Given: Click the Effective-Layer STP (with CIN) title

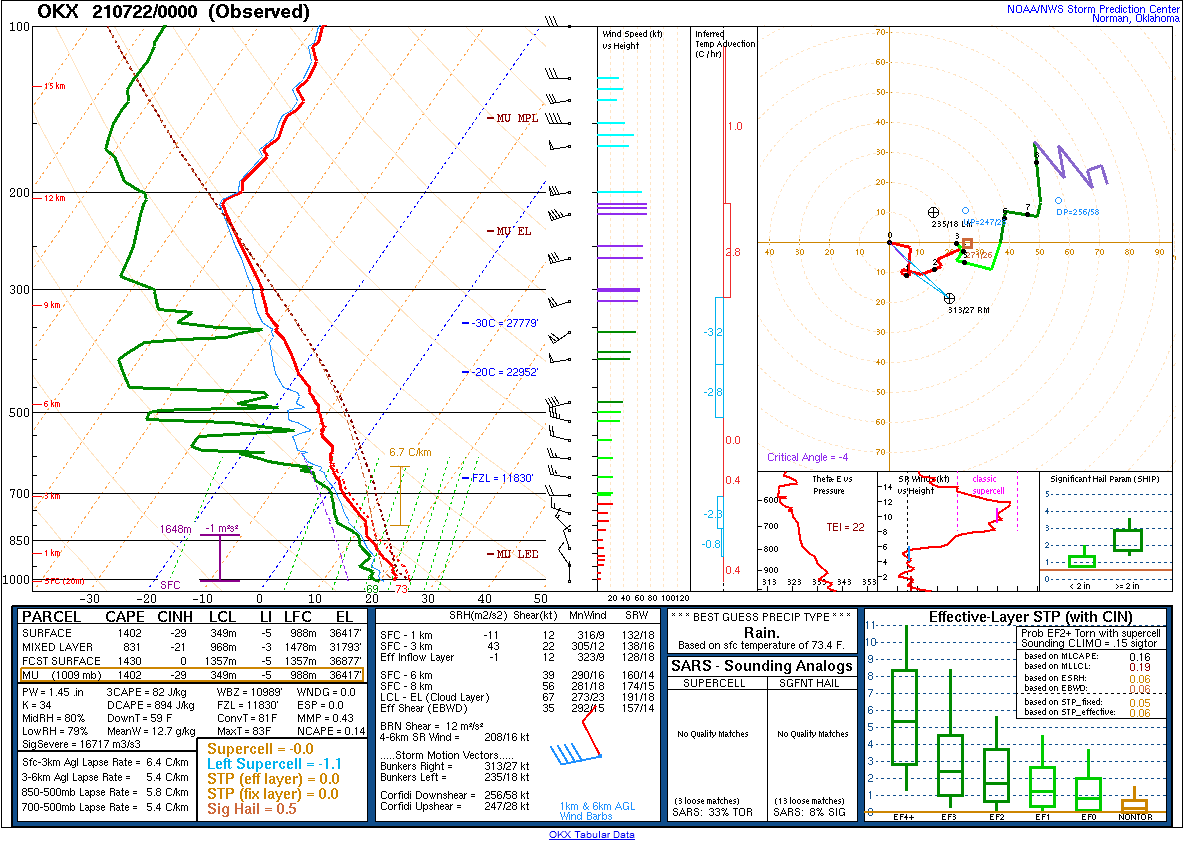Looking at the screenshot, I should [x=1030, y=617].
